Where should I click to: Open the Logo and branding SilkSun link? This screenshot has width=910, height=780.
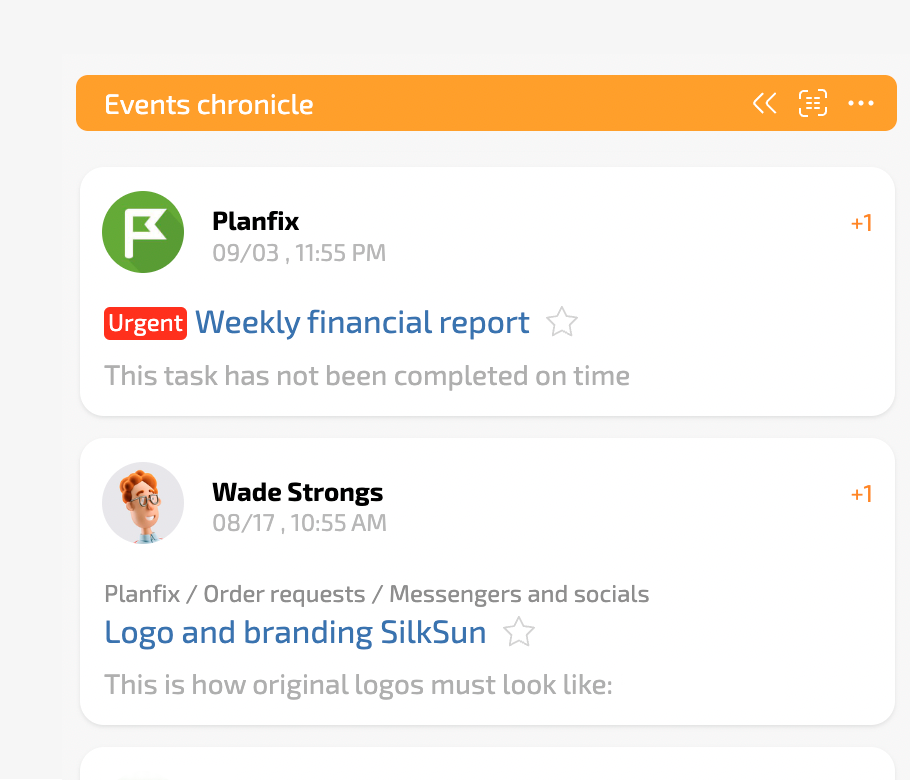click(x=295, y=633)
